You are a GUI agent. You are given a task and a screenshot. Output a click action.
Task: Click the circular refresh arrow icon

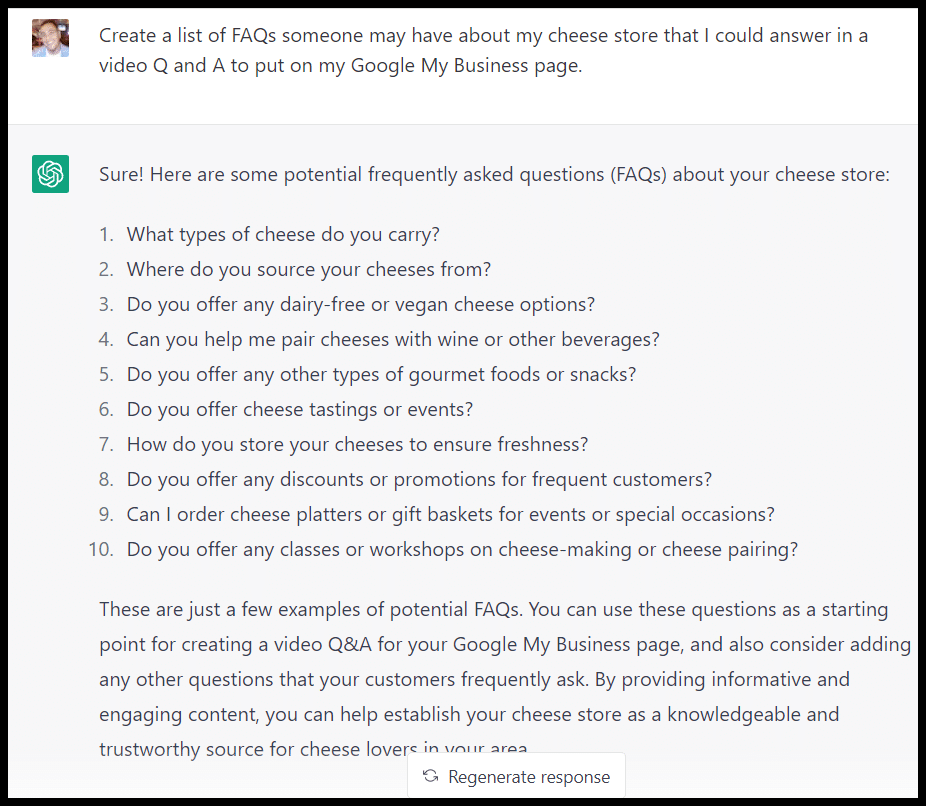(430, 776)
